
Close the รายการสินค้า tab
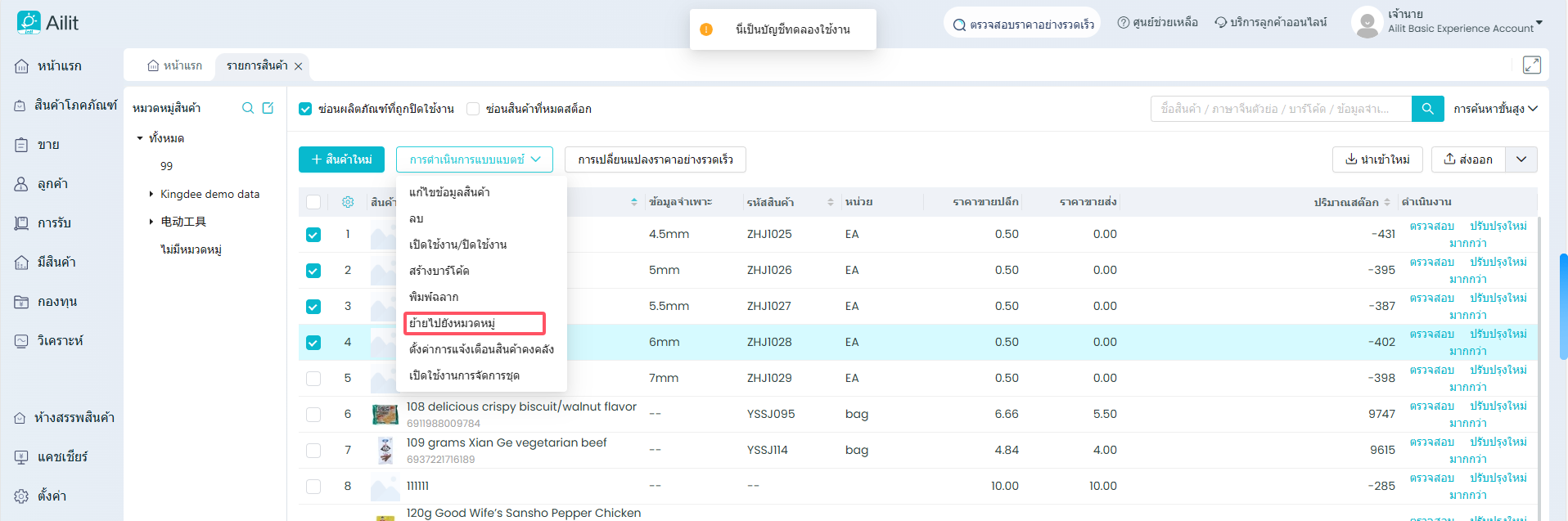(299, 66)
